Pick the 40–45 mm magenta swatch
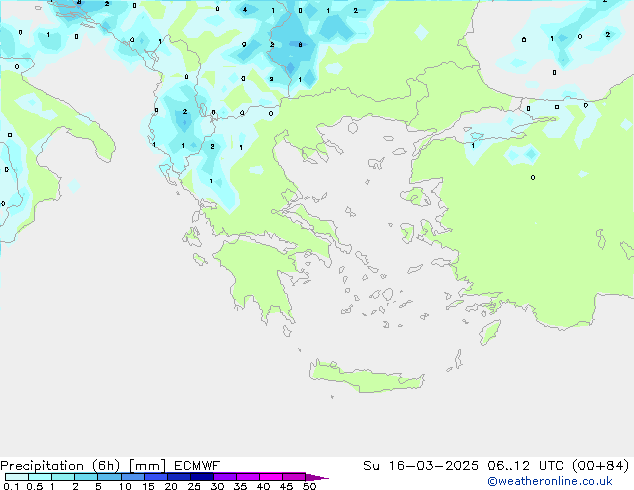 coord(271,477)
